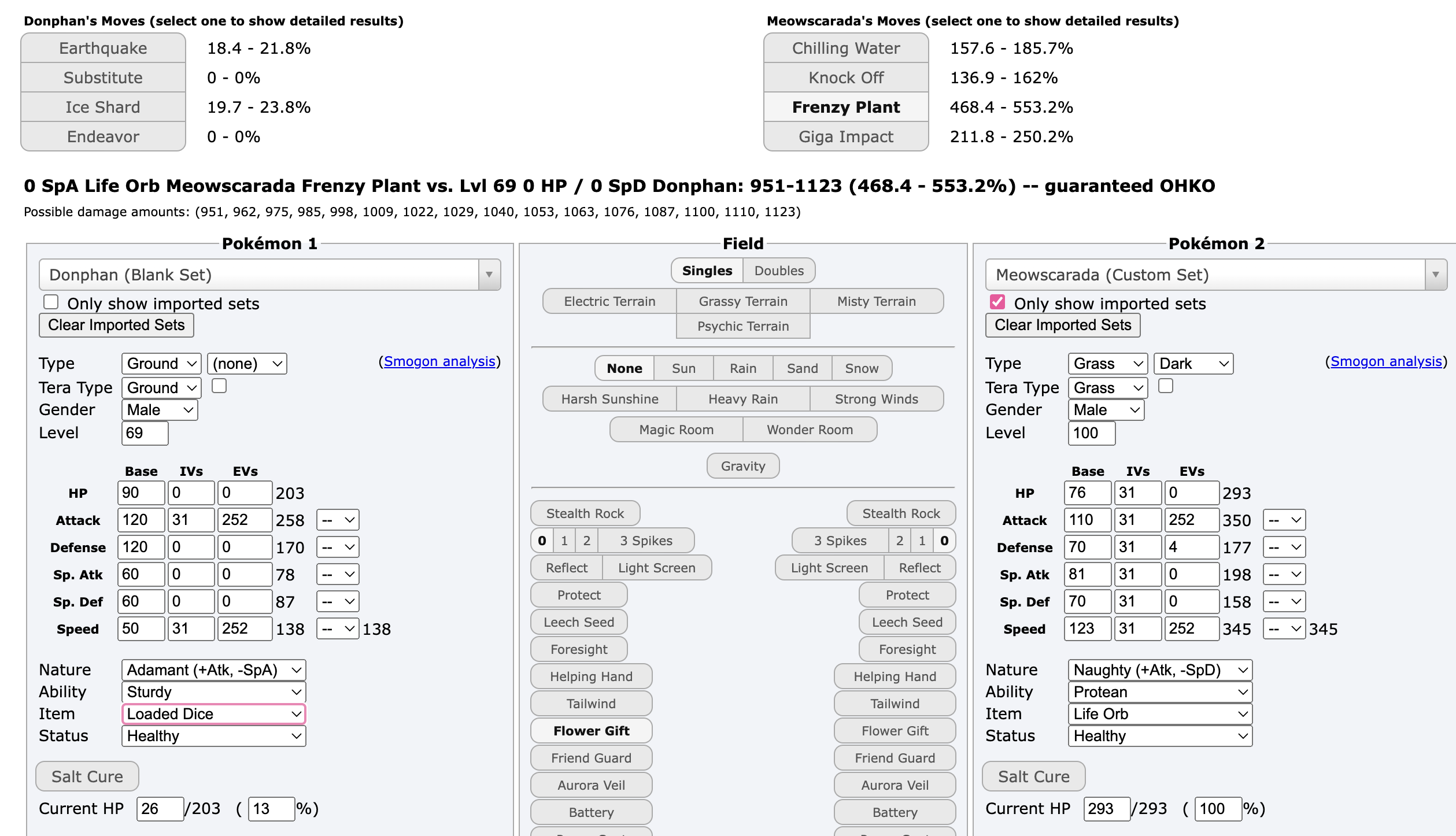Set weather to Sun

click(x=683, y=368)
